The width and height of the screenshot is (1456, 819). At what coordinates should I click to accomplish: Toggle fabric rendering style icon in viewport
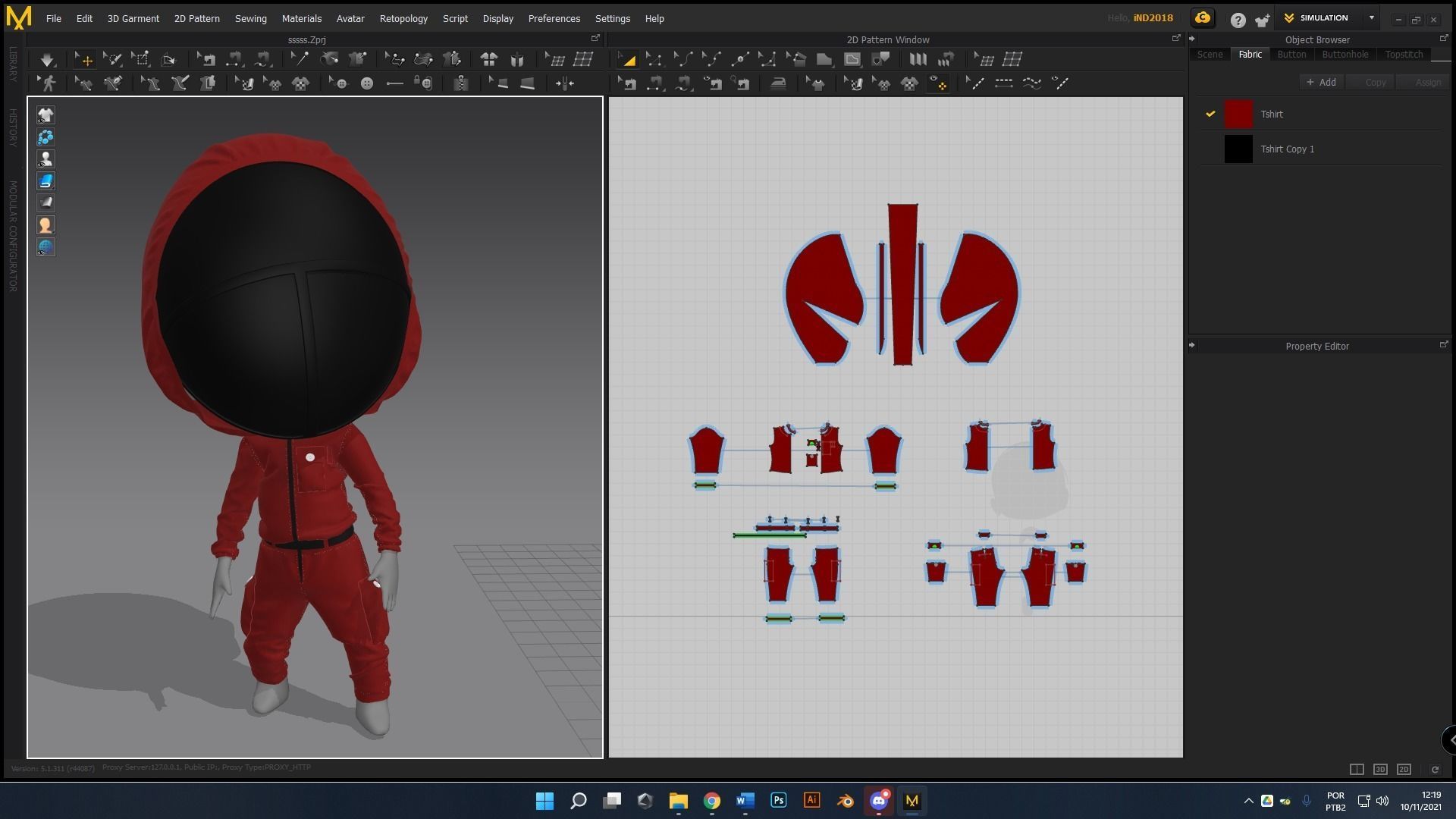pyautogui.click(x=45, y=181)
